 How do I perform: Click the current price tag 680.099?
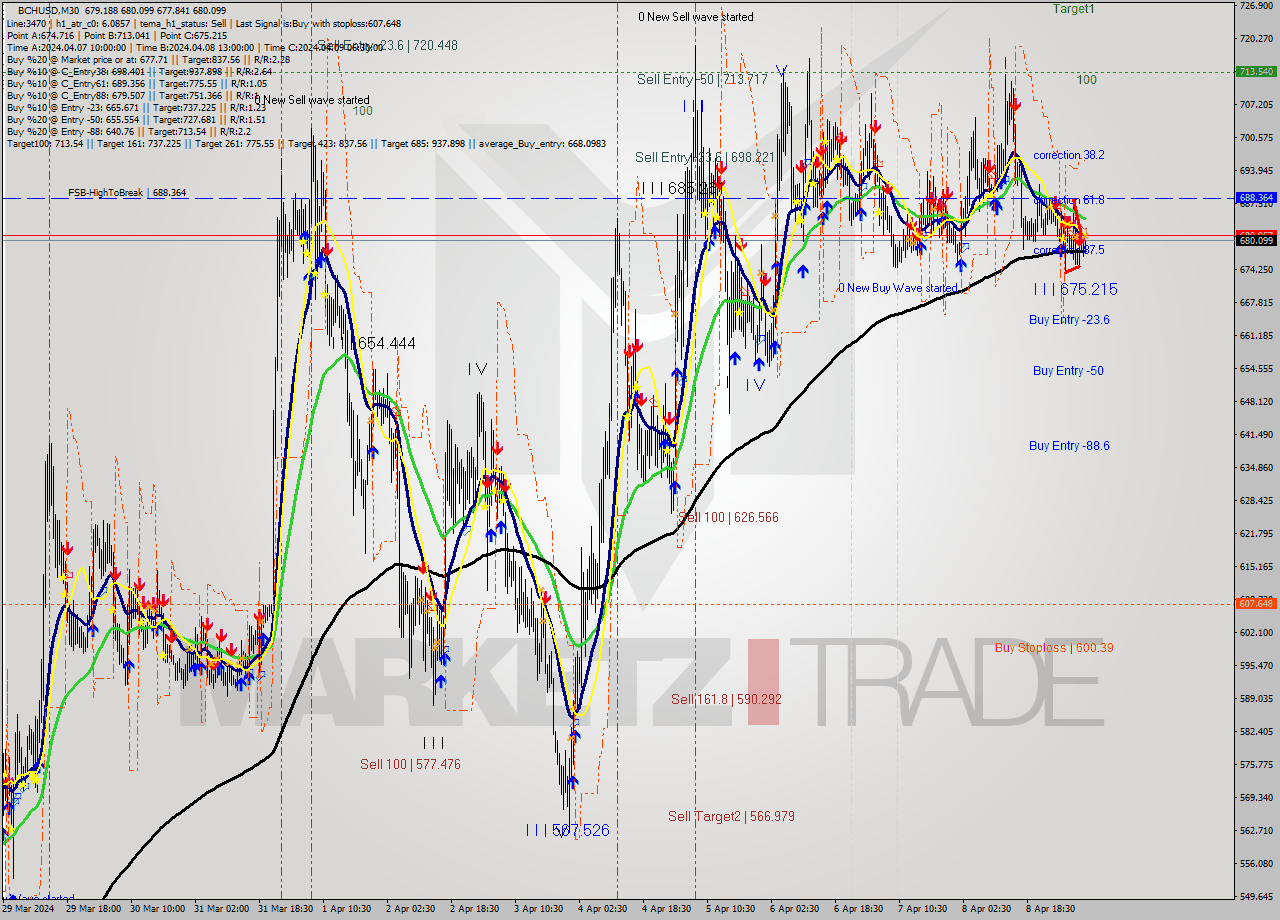(x=1256, y=240)
